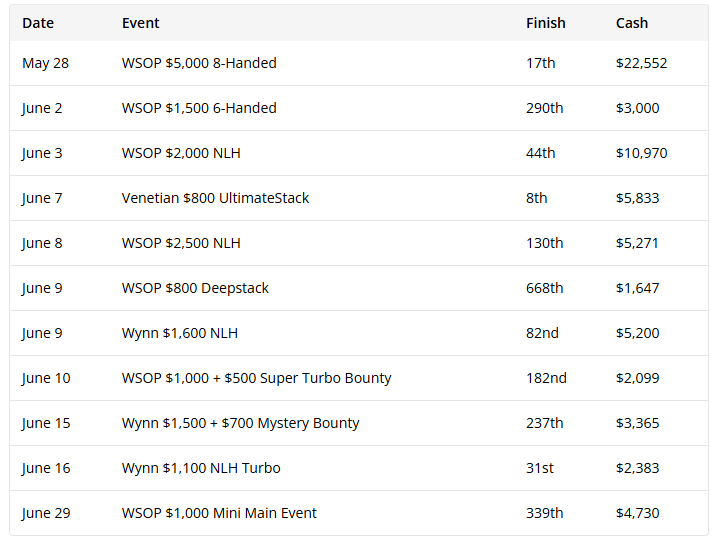The height and width of the screenshot is (540, 720).
Task: Select the Wynn $1,600 NLH event
Action: tap(180, 333)
